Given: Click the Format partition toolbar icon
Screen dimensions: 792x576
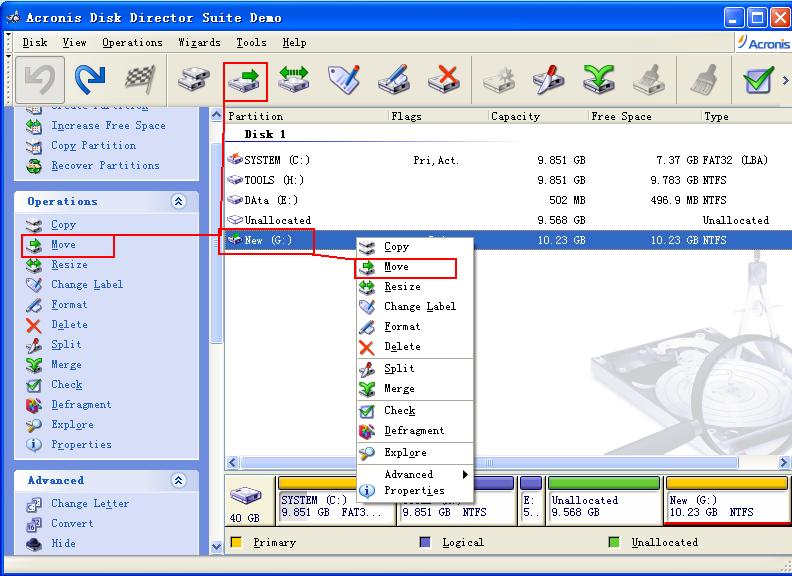Looking at the screenshot, I should 394,79.
